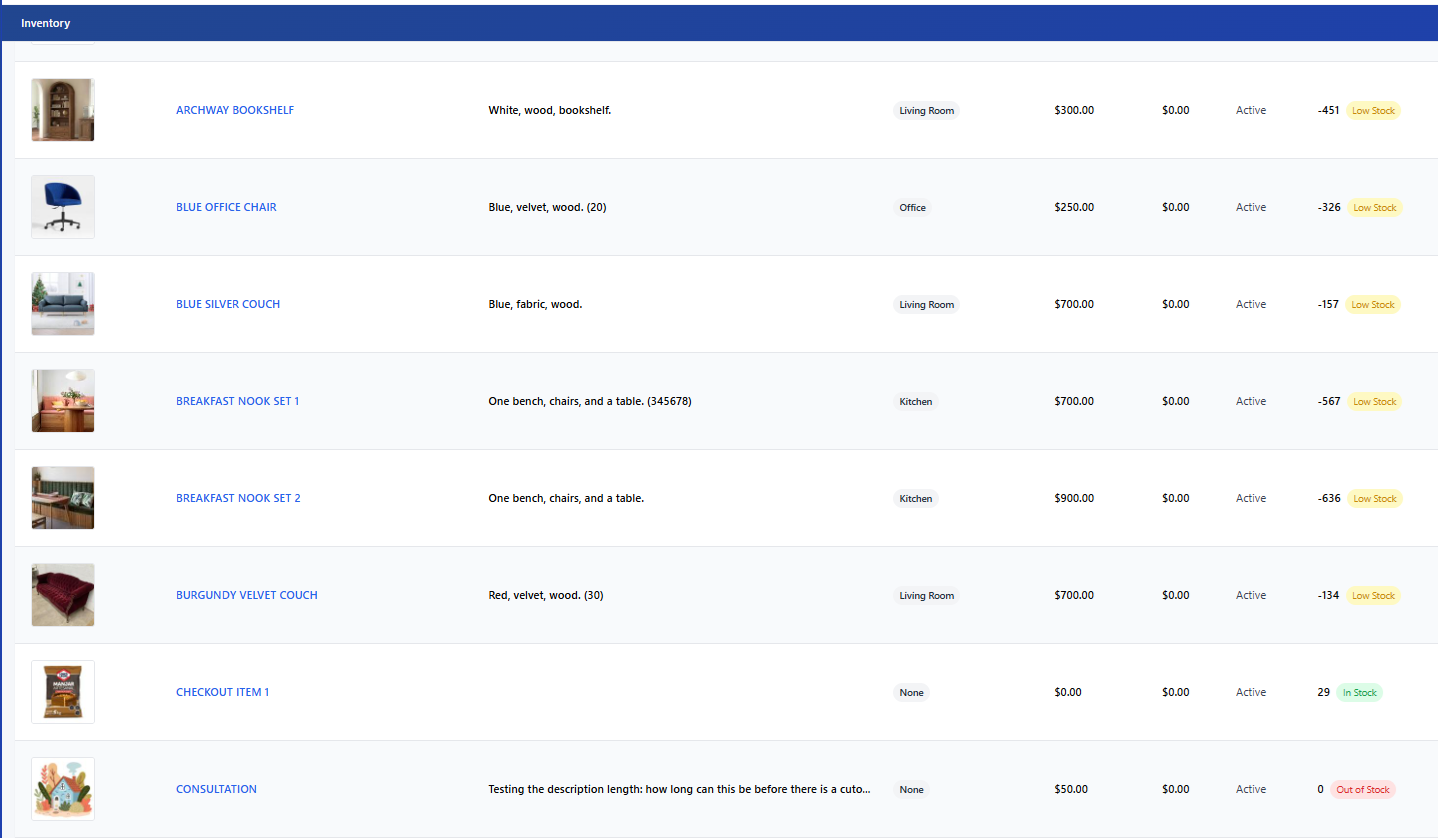Click the Breakfast Nook Set 1 thumbnail
Viewport: 1438px width, 838px height.
tap(63, 401)
